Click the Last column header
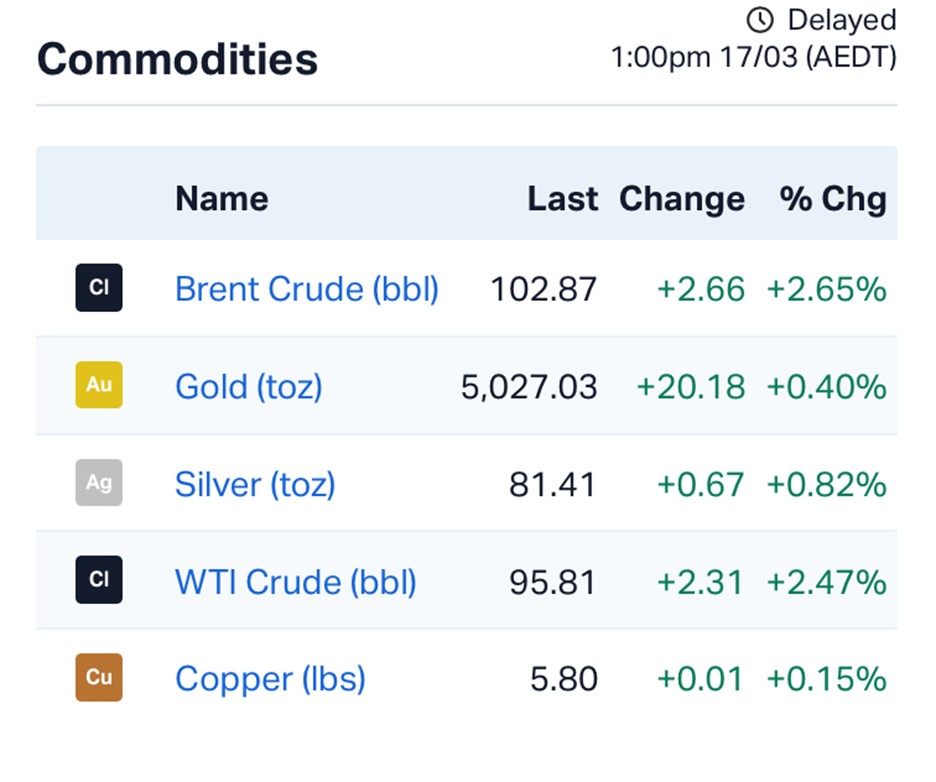The height and width of the screenshot is (782, 936). 563,198
